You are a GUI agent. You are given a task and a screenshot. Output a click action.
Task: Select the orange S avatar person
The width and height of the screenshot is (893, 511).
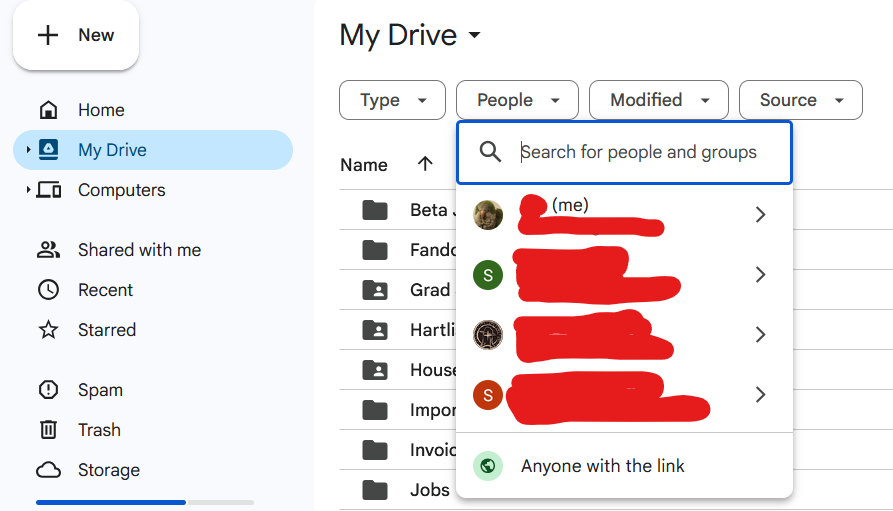coord(625,395)
